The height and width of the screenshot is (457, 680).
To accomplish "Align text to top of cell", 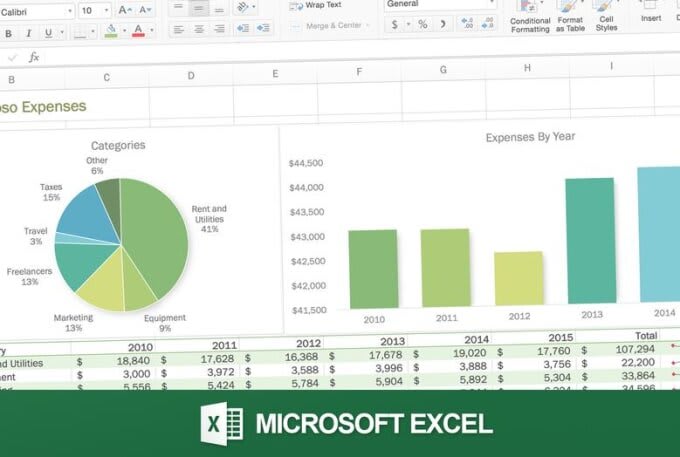I will pyautogui.click(x=178, y=7).
